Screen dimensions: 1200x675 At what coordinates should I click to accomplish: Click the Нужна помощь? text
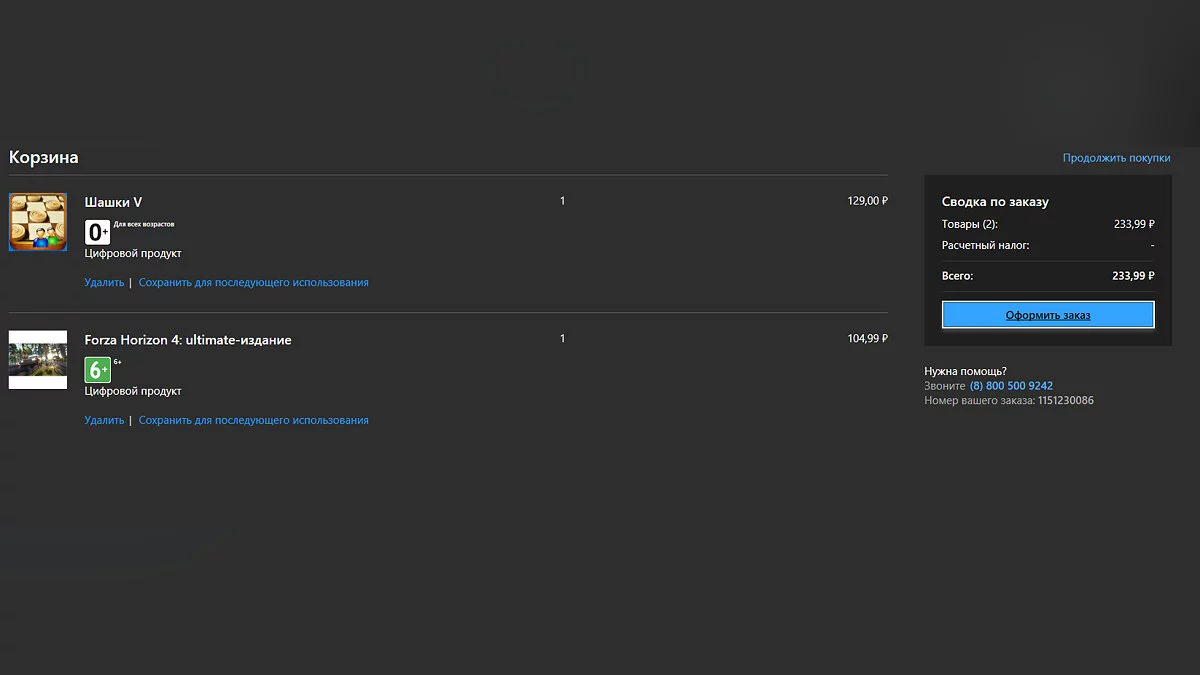[x=965, y=372]
